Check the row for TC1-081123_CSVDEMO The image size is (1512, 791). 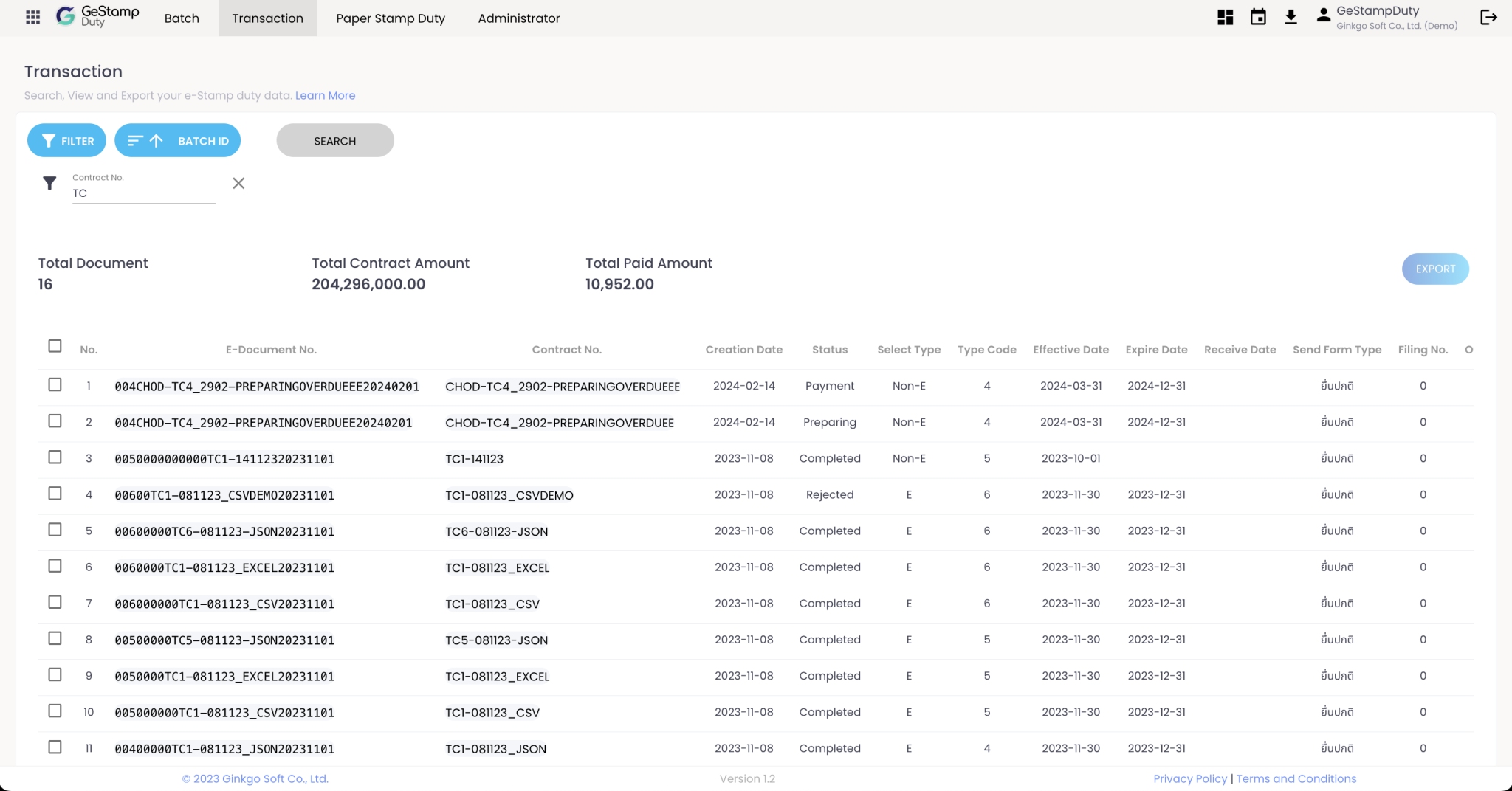pyautogui.click(x=55, y=494)
